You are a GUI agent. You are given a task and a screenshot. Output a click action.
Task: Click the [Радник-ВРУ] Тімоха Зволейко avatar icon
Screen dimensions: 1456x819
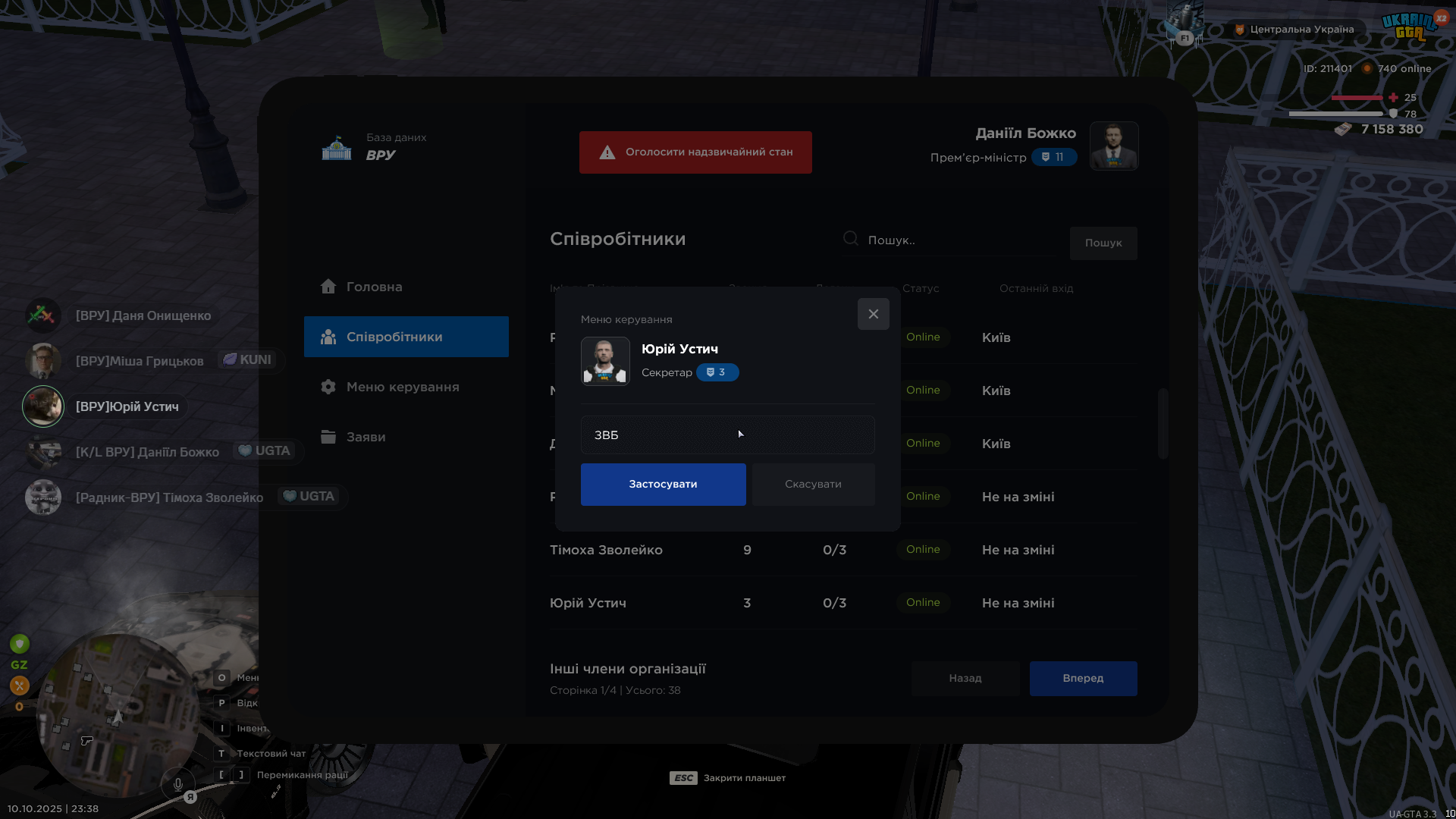tap(43, 497)
